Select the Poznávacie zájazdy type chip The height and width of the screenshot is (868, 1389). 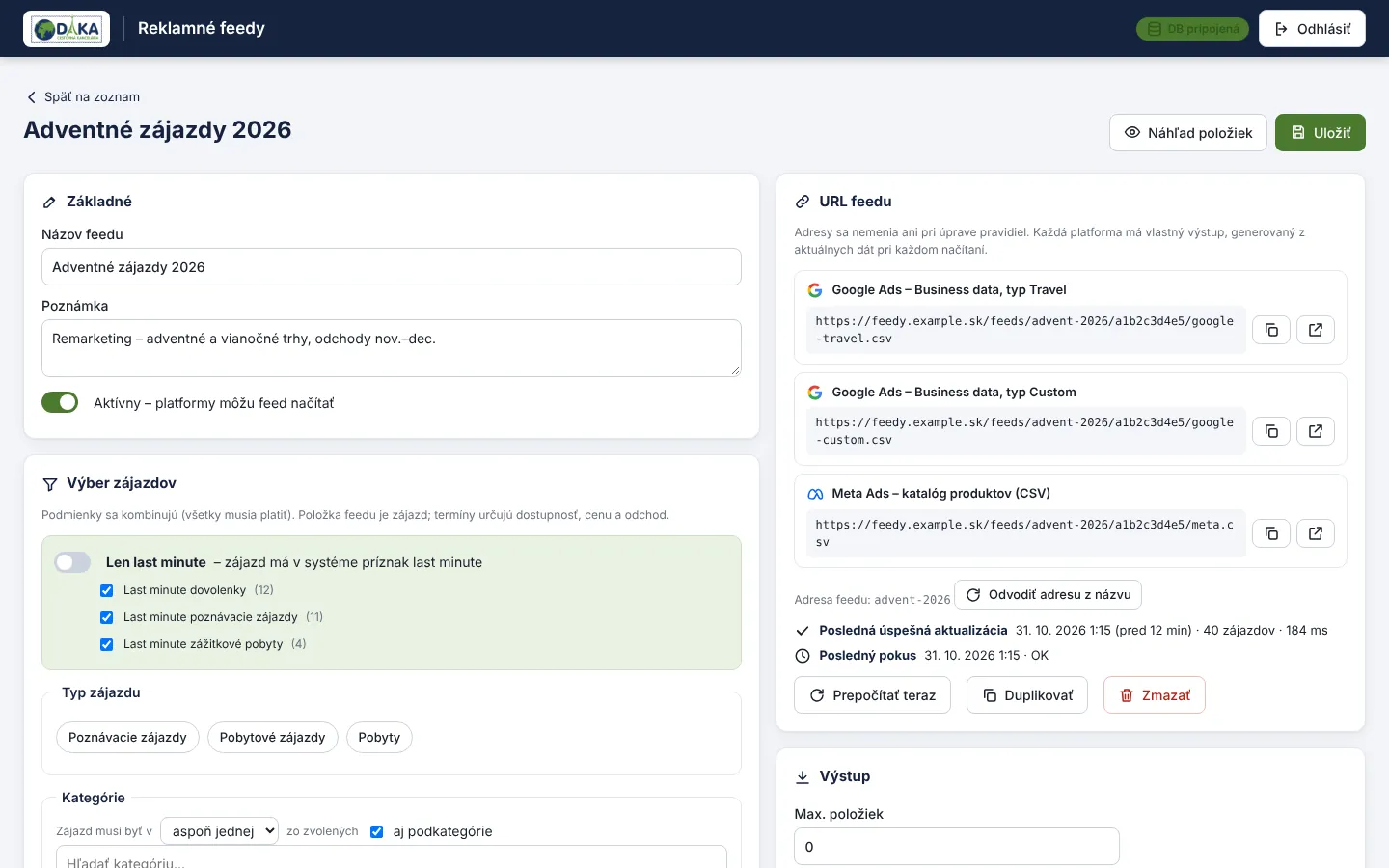[127, 737]
